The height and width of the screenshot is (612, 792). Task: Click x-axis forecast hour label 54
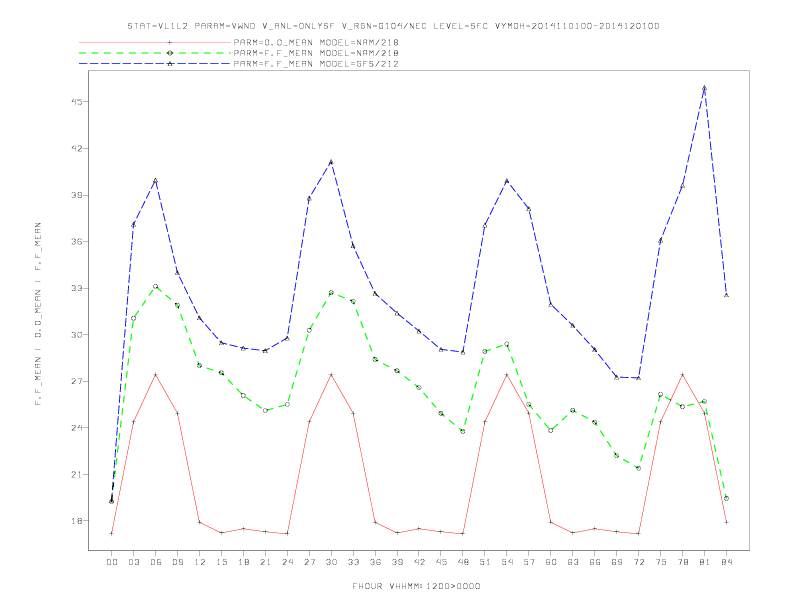tap(507, 562)
